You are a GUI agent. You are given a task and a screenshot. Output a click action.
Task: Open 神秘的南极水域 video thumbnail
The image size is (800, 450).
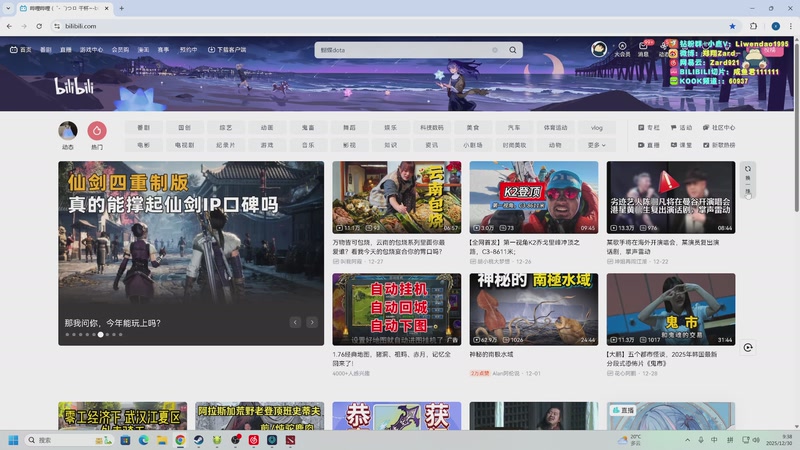(534, 309)
